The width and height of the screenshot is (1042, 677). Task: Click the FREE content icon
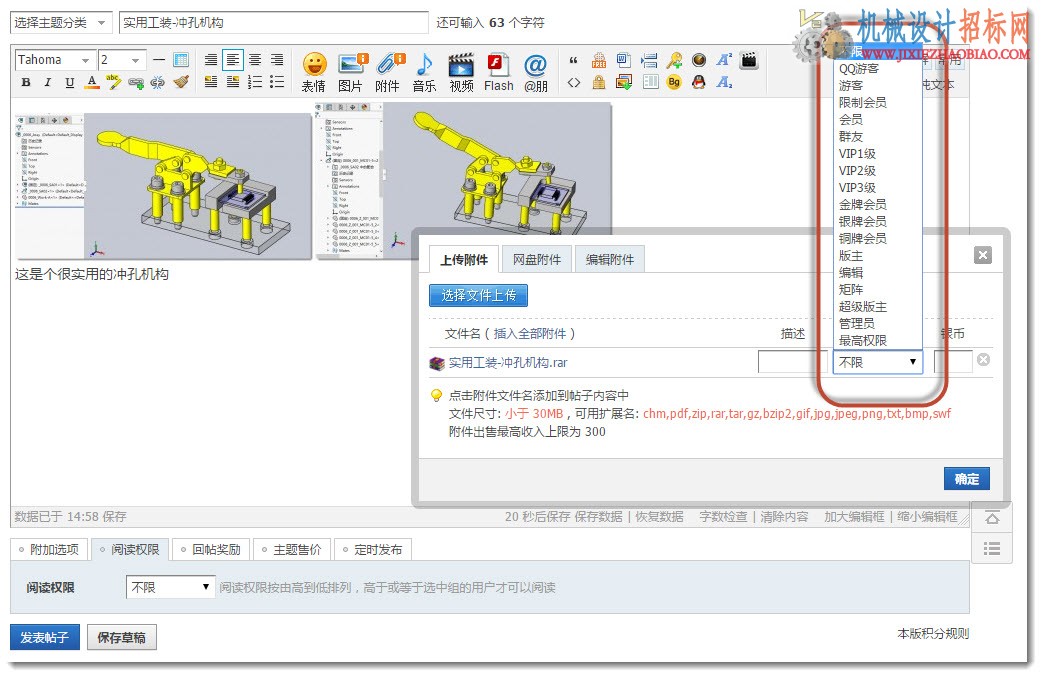click(599, 60)
